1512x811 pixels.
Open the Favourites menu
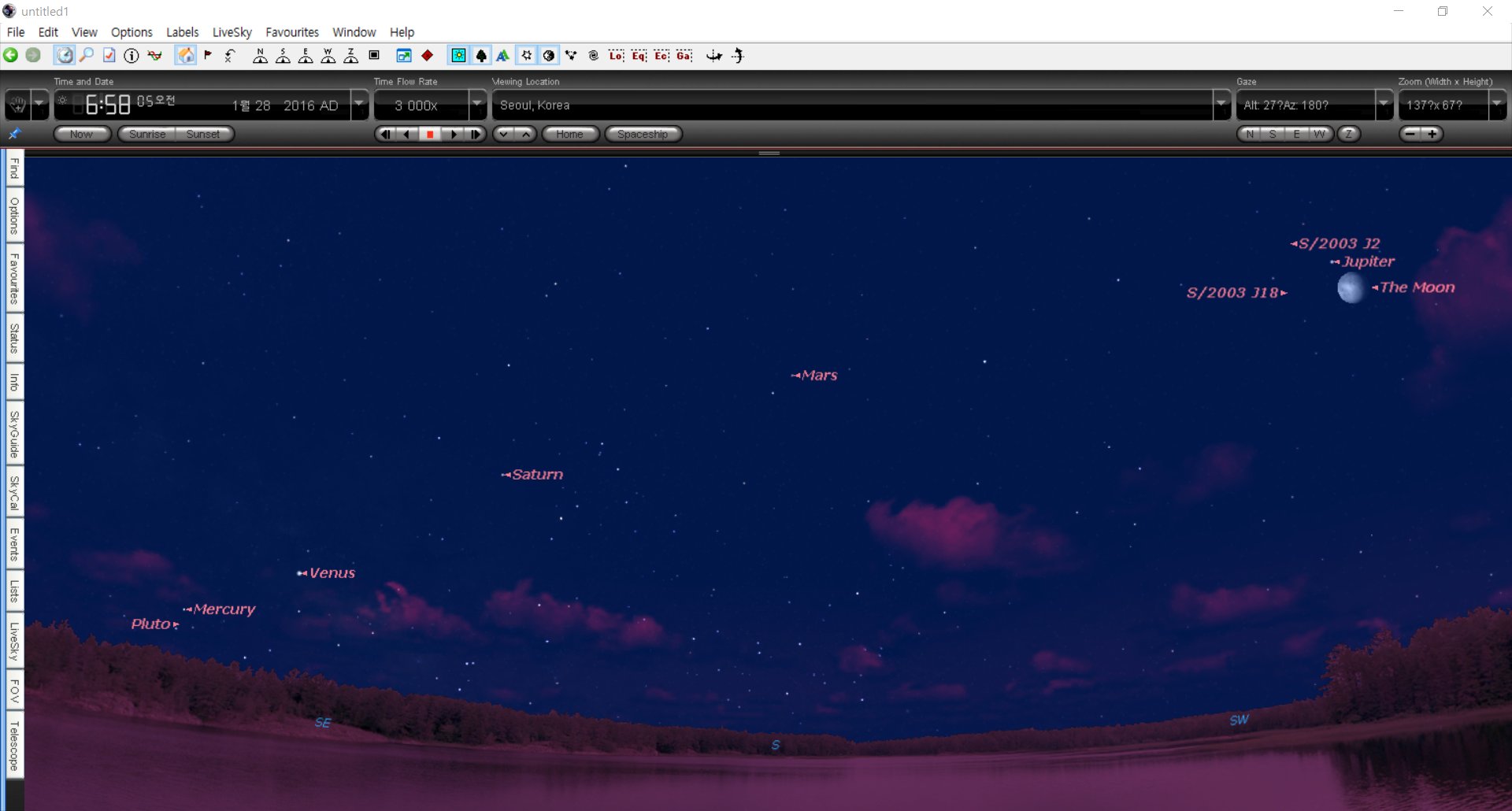[x=292, y=32]
